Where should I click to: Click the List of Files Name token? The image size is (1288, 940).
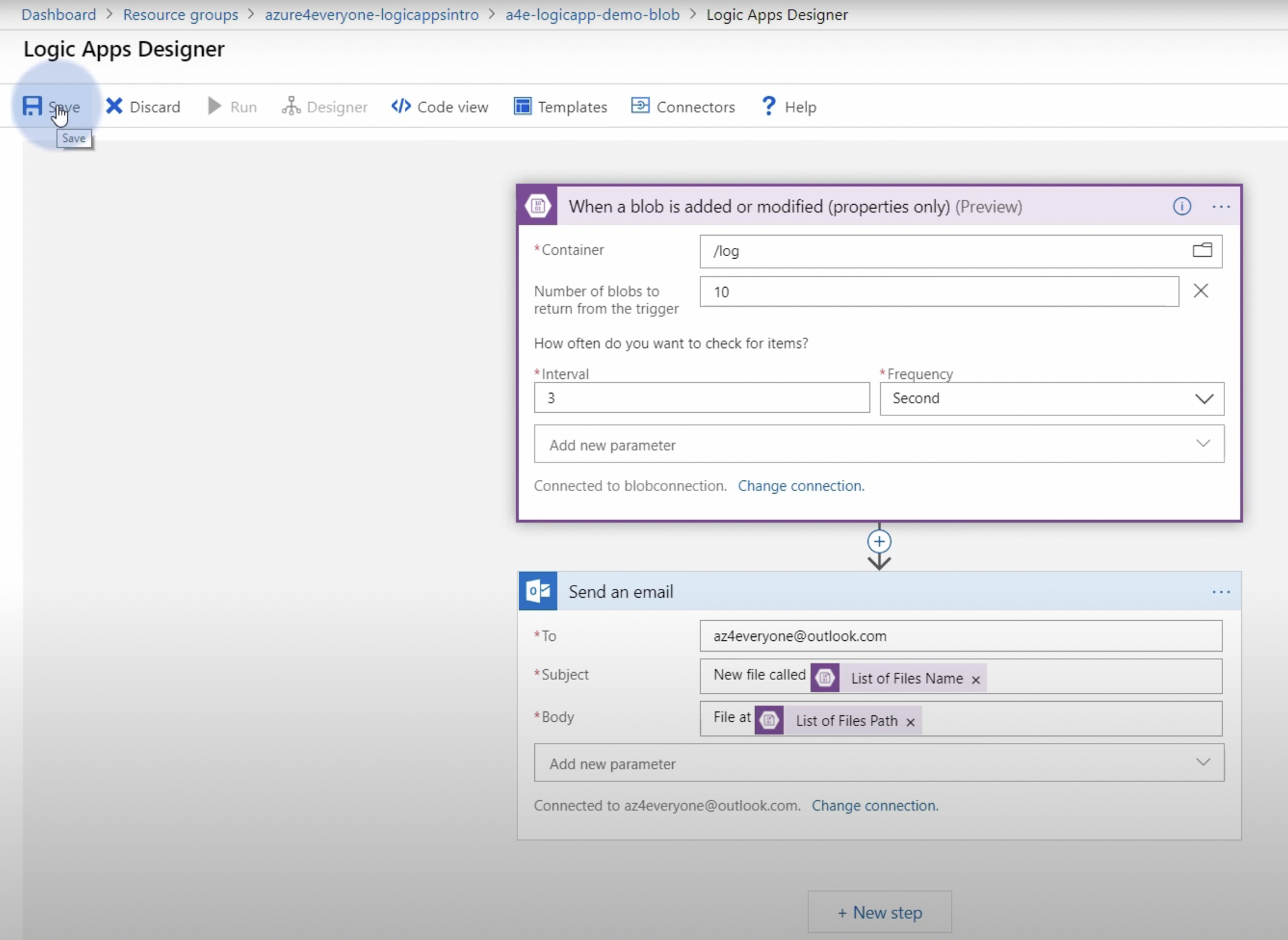(x=898, y=678)
